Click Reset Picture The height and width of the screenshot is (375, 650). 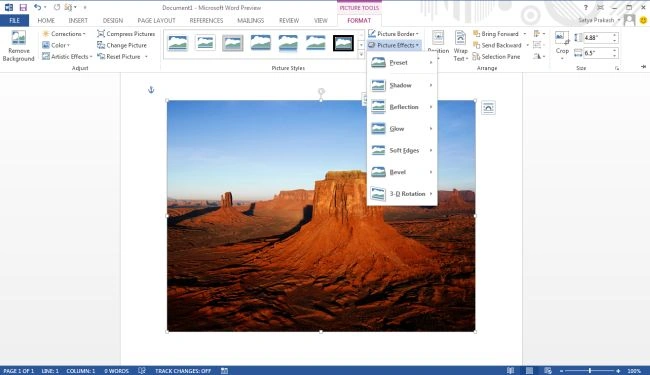(x=119, y=56)
